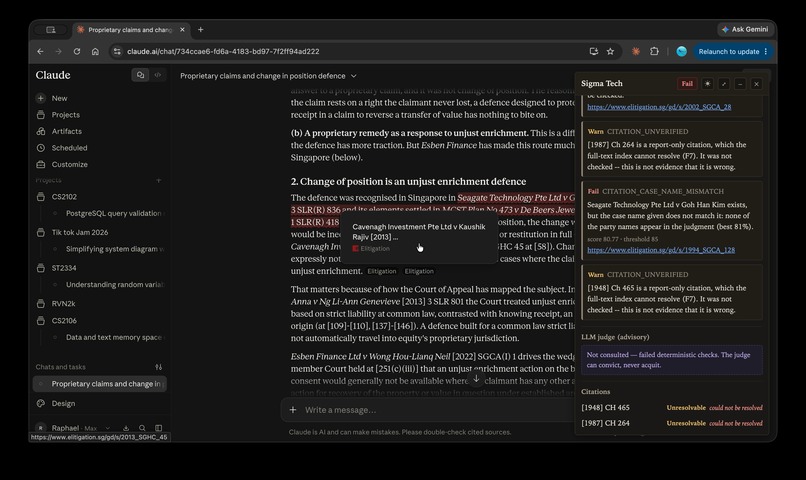Select the chat mode icon beside Claude logo
This screenshot has width=806, height=480.
pos(140,75)
